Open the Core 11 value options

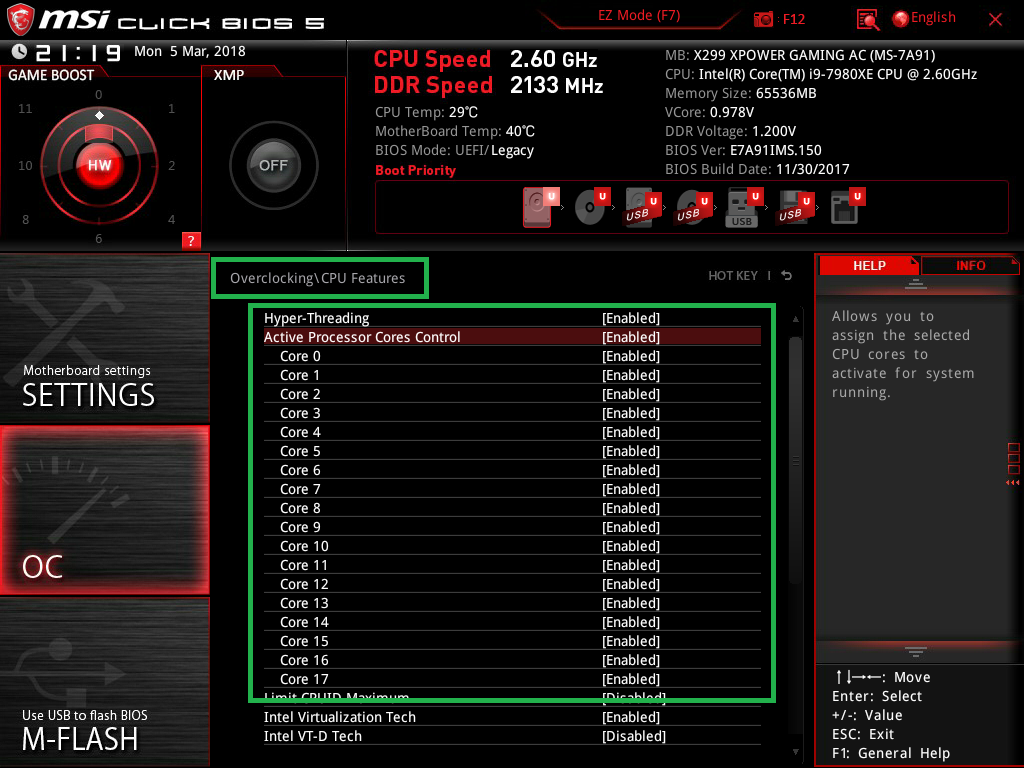(x=631, y=565)
